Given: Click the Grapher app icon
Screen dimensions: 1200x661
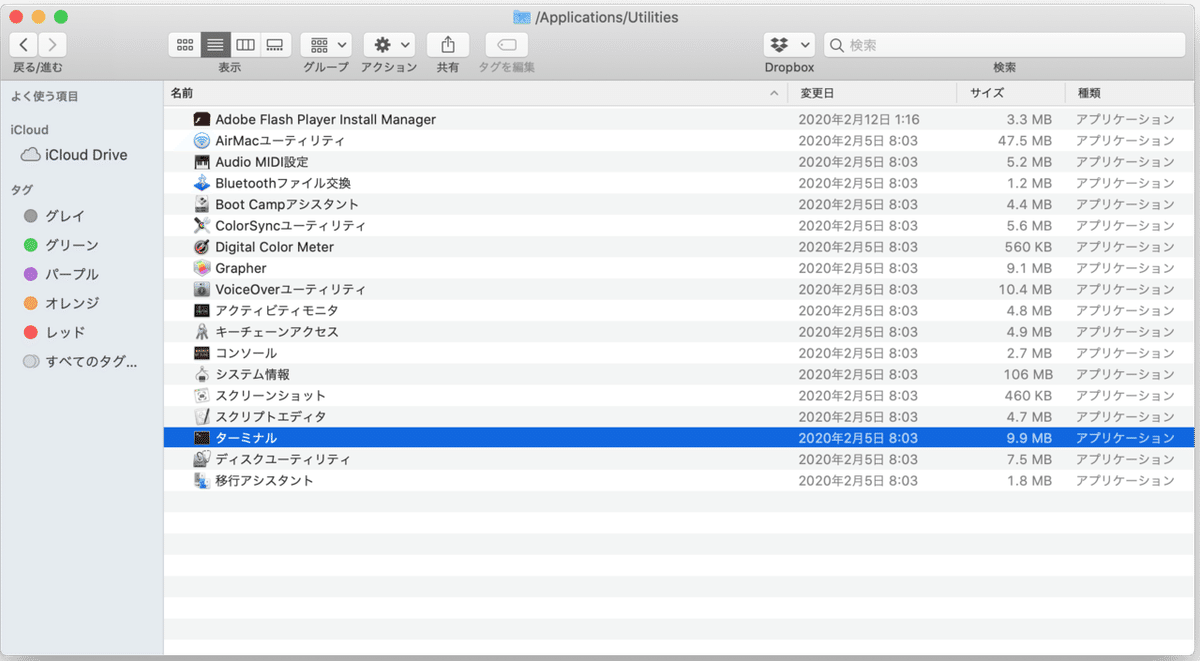Looking at the screenshot, I should pyautogui.click(x=201, y=268).
